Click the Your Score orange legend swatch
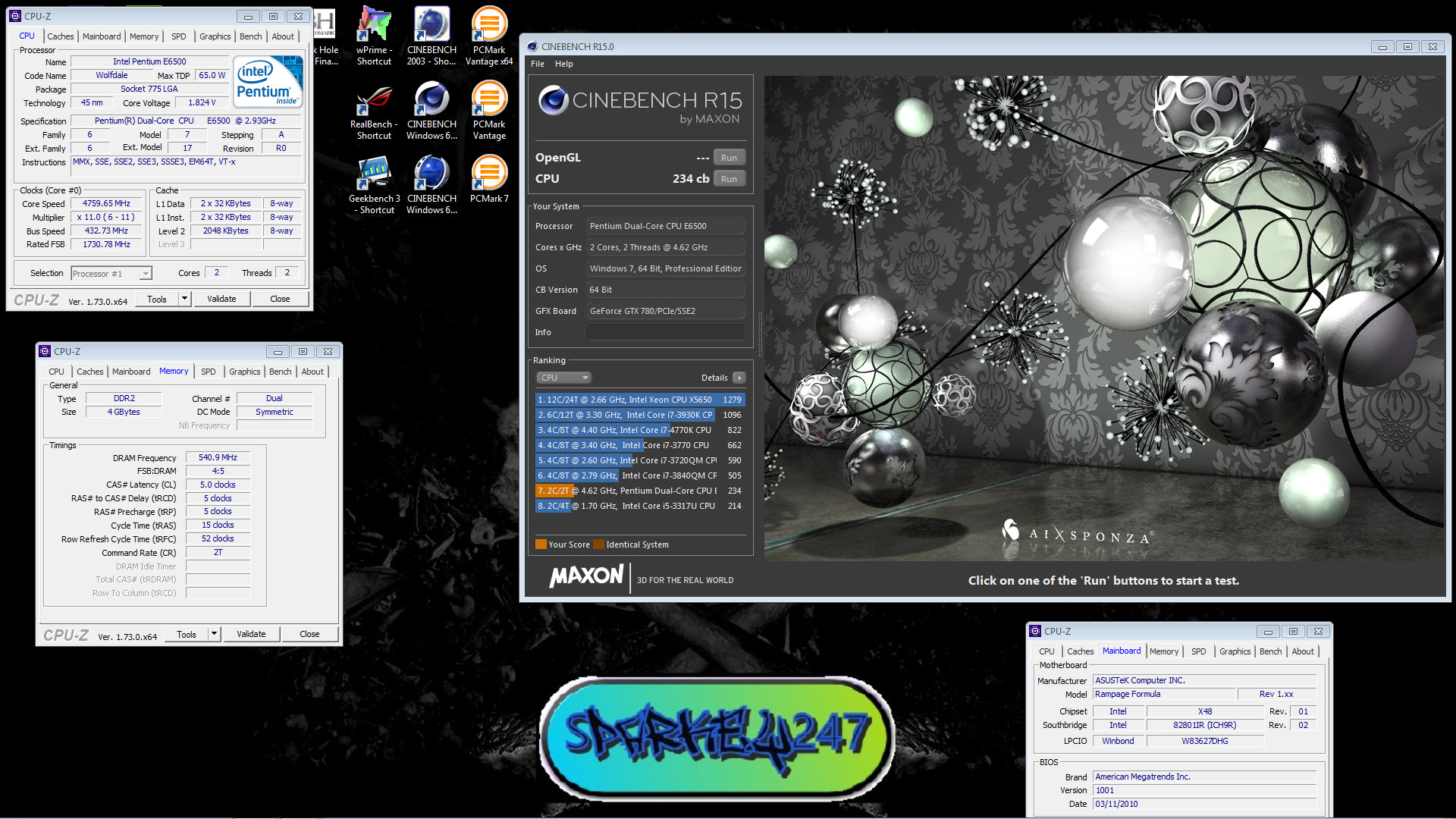This screenshot has width=1456, height=819. coord(541,544)
